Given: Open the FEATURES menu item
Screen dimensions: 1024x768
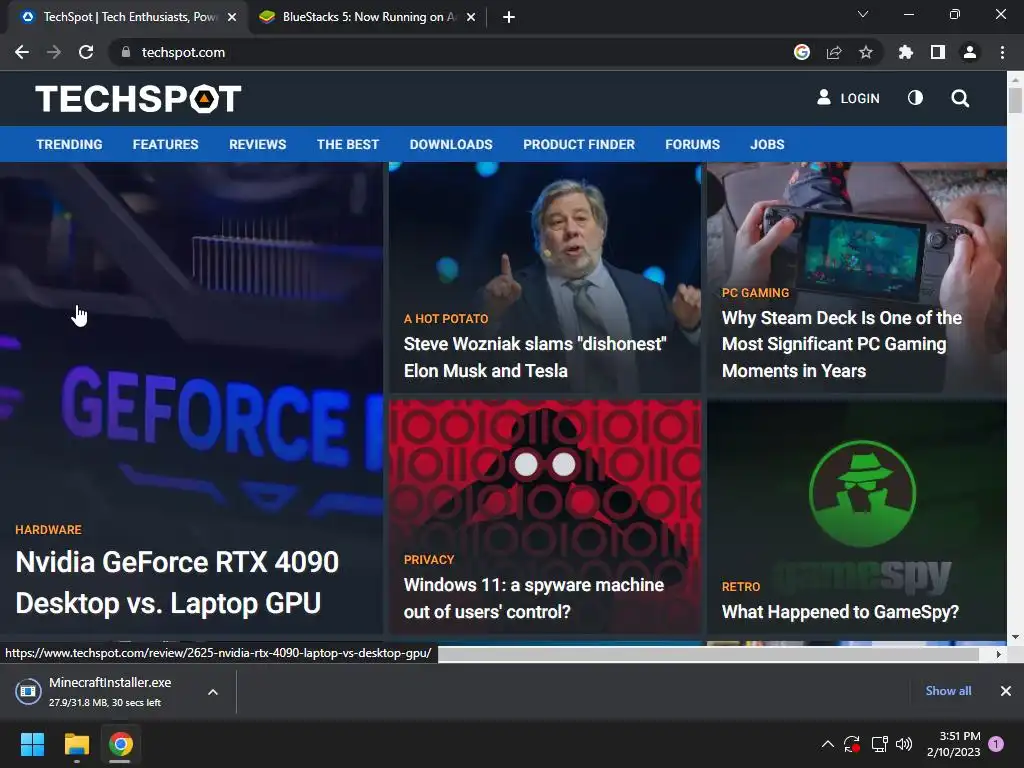Looking at the screenshot, I should (165, 144).
